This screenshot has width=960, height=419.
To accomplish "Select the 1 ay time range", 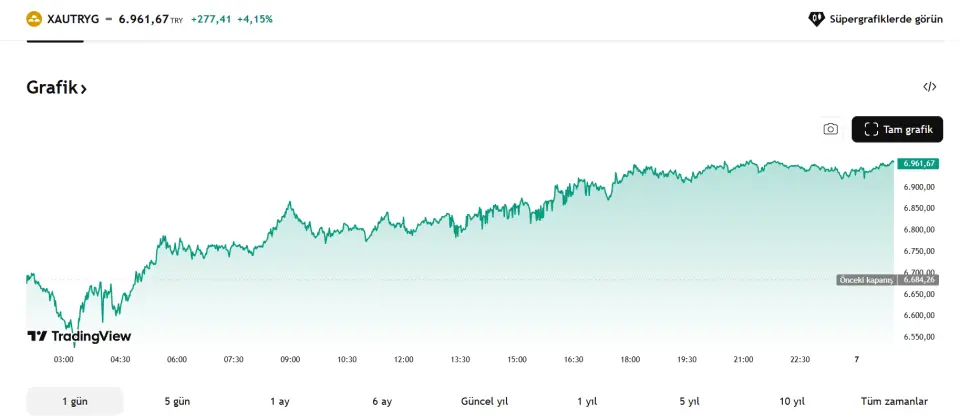I will tap(280, 401).
